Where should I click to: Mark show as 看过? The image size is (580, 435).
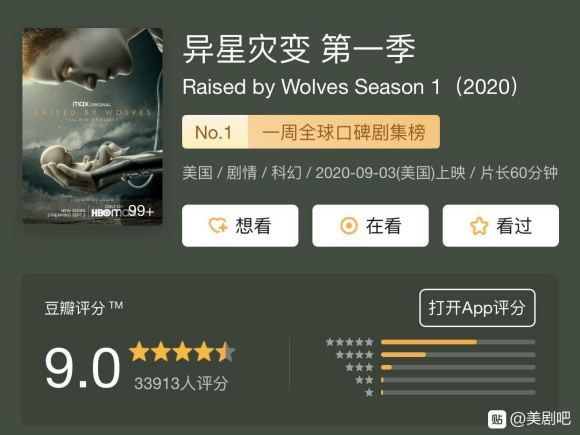501,226
